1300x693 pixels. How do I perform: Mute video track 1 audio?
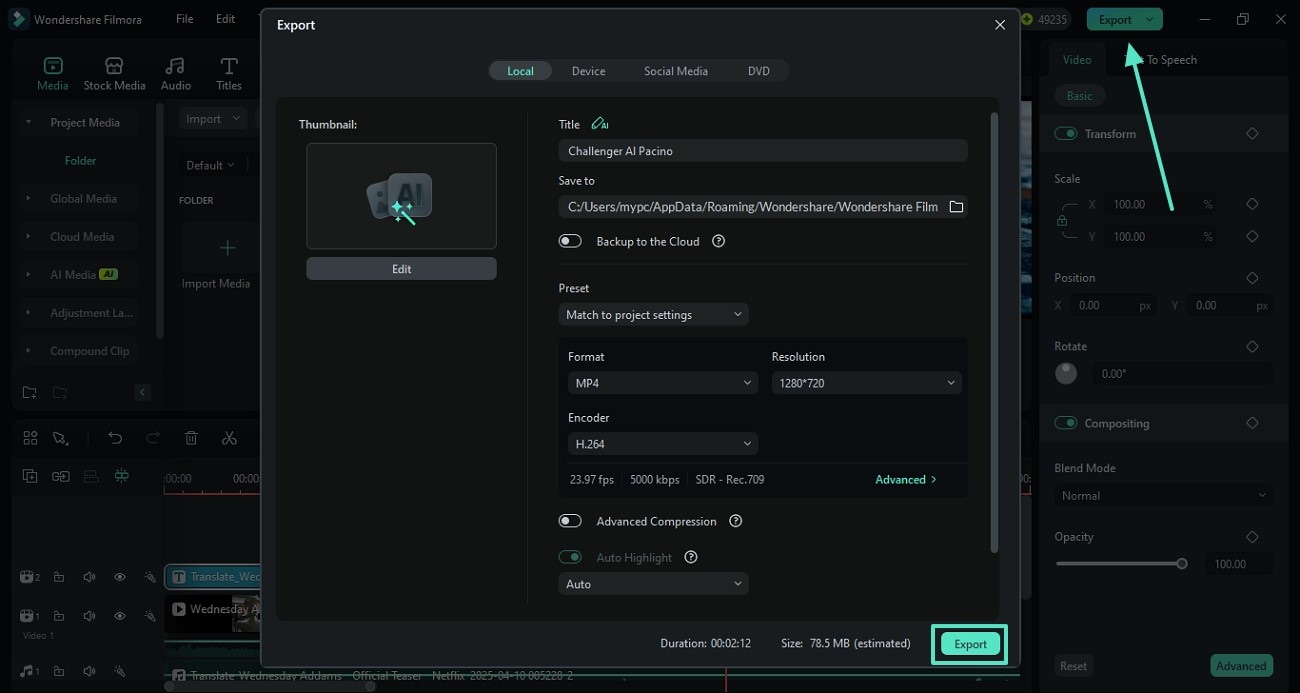pos(89,616)
